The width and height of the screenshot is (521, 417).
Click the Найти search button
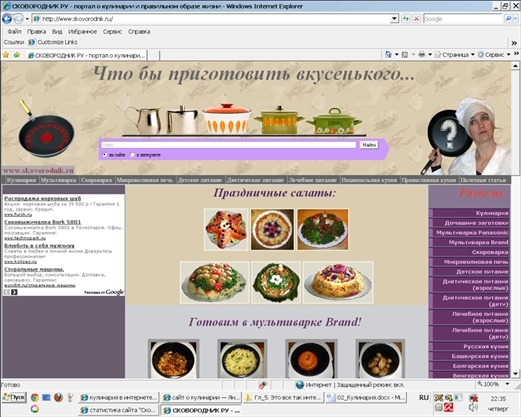(369, 145)
